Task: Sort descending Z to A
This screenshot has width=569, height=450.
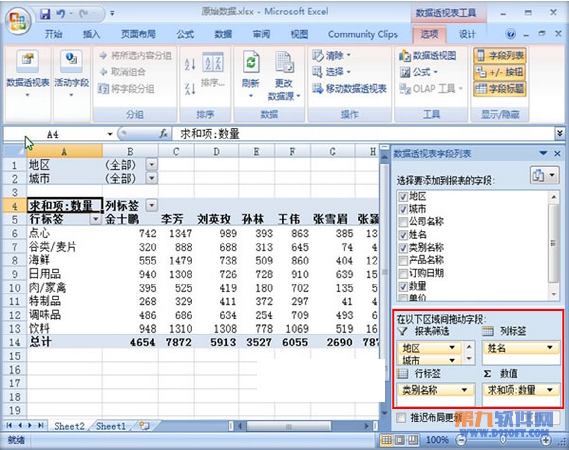Action: tap(190, 88)
